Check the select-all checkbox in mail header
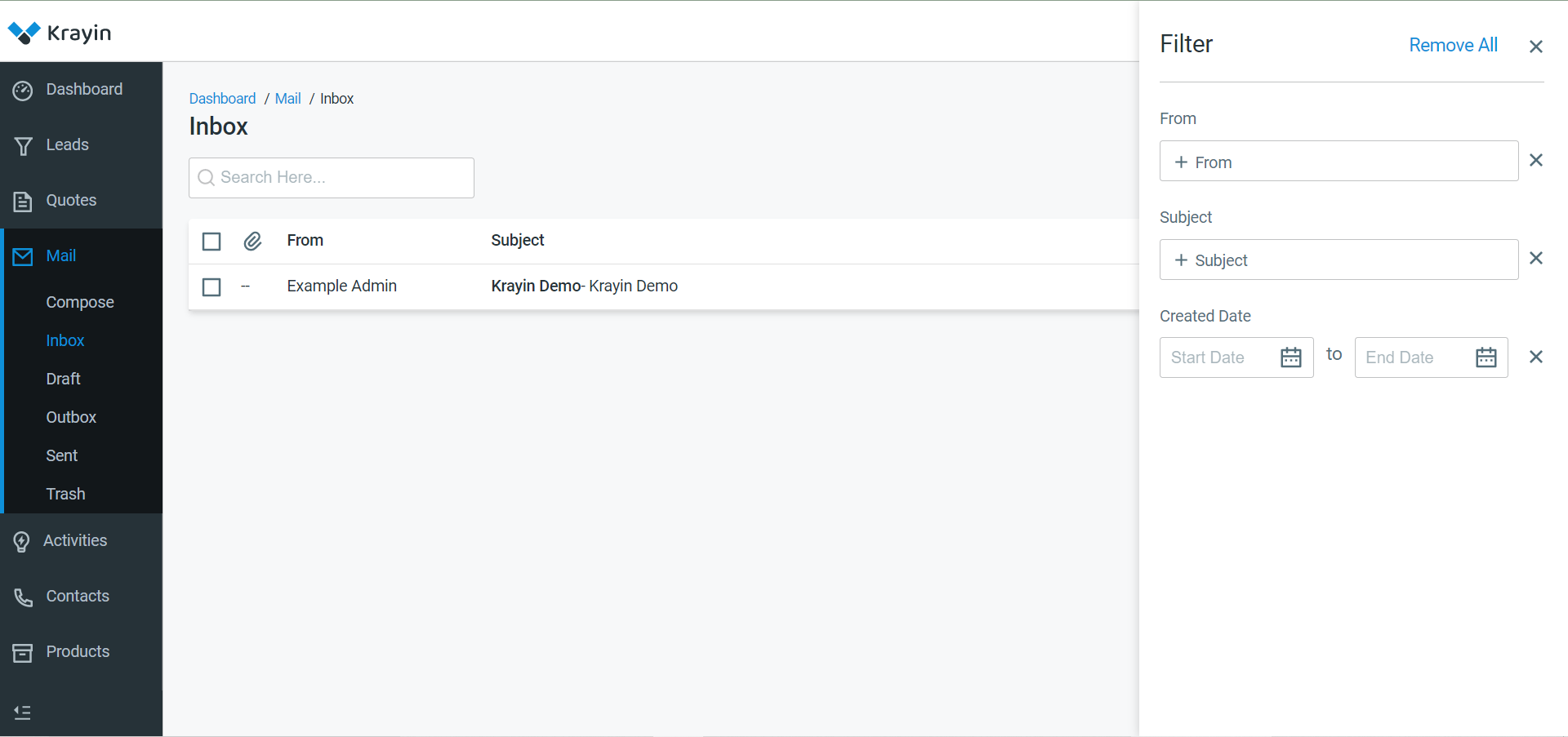Viewport: 1568px width, 737px height. [x=212, y=241]
